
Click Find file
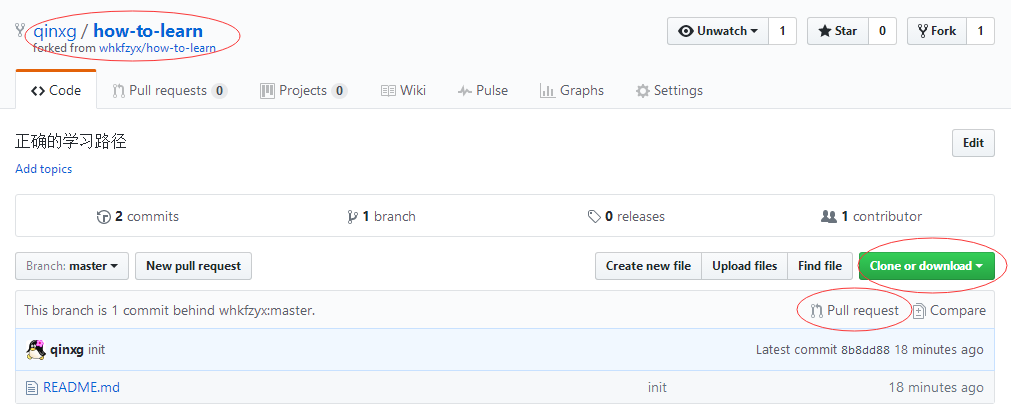coord(820,266)
